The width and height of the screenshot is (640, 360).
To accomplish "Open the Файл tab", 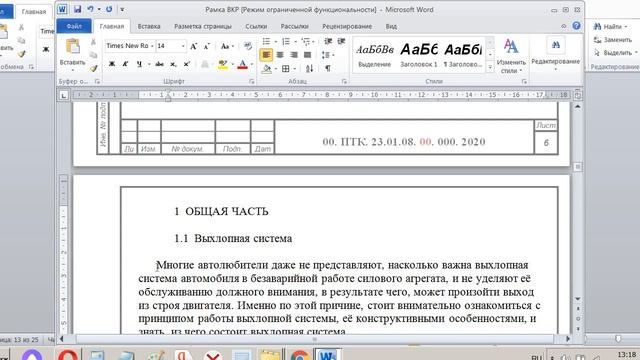I will [x=74, y=26].
